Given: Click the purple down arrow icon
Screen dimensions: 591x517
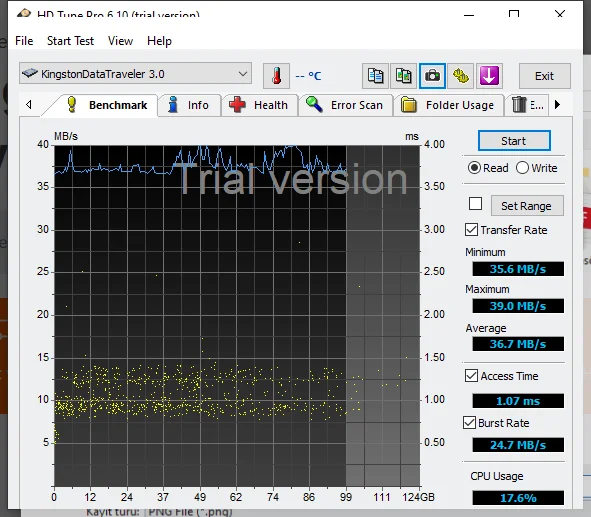Looking at the screenshot, I should click(x=489, y=76).
